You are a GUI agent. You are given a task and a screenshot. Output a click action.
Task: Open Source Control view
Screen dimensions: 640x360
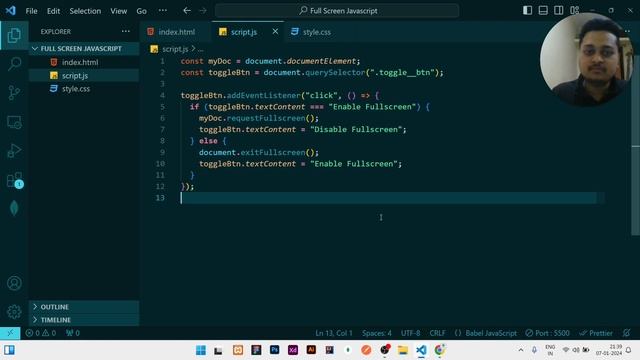pos(14,93)
